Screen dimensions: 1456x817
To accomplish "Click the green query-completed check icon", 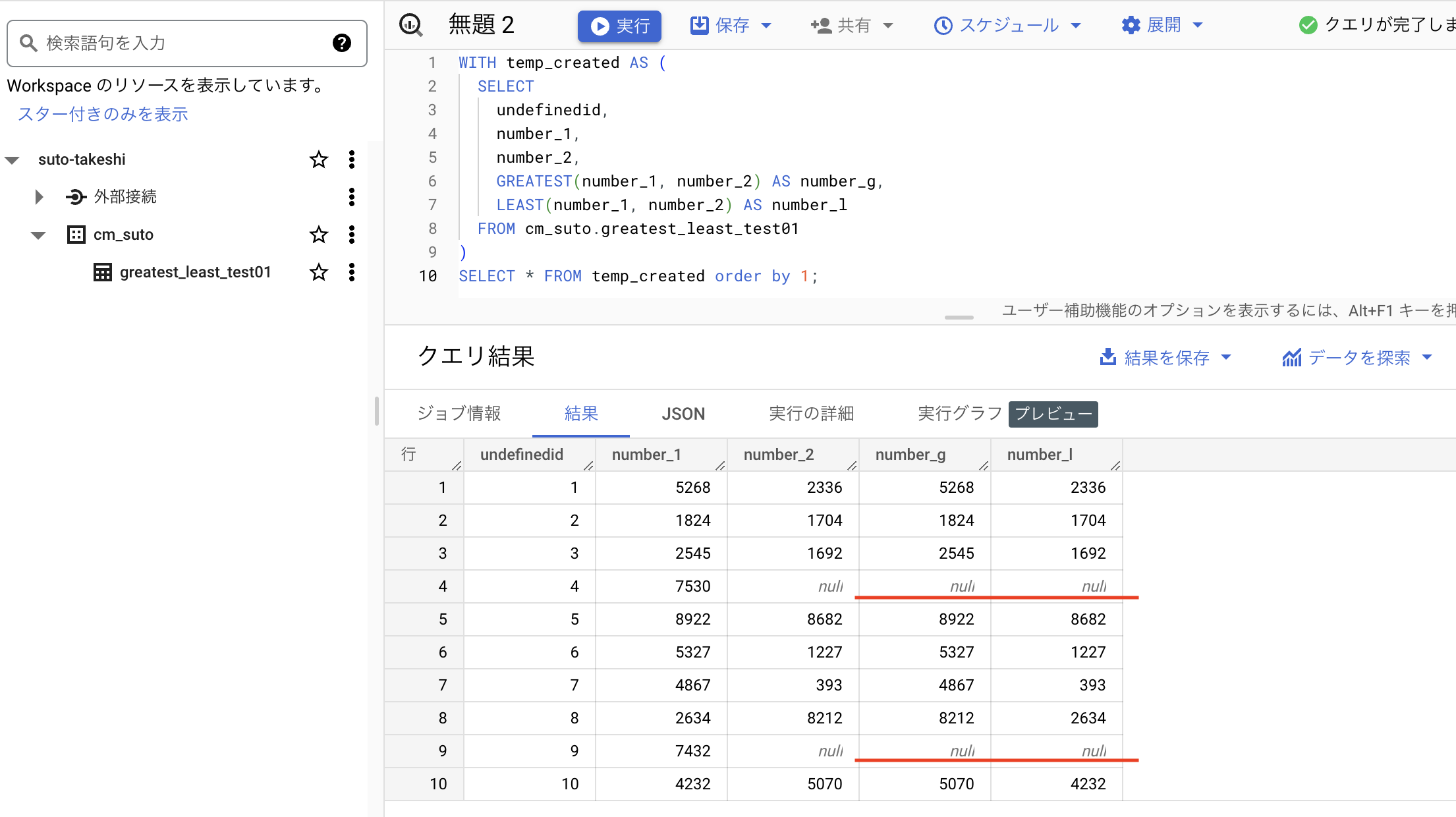I will [x=1308, y=25].
